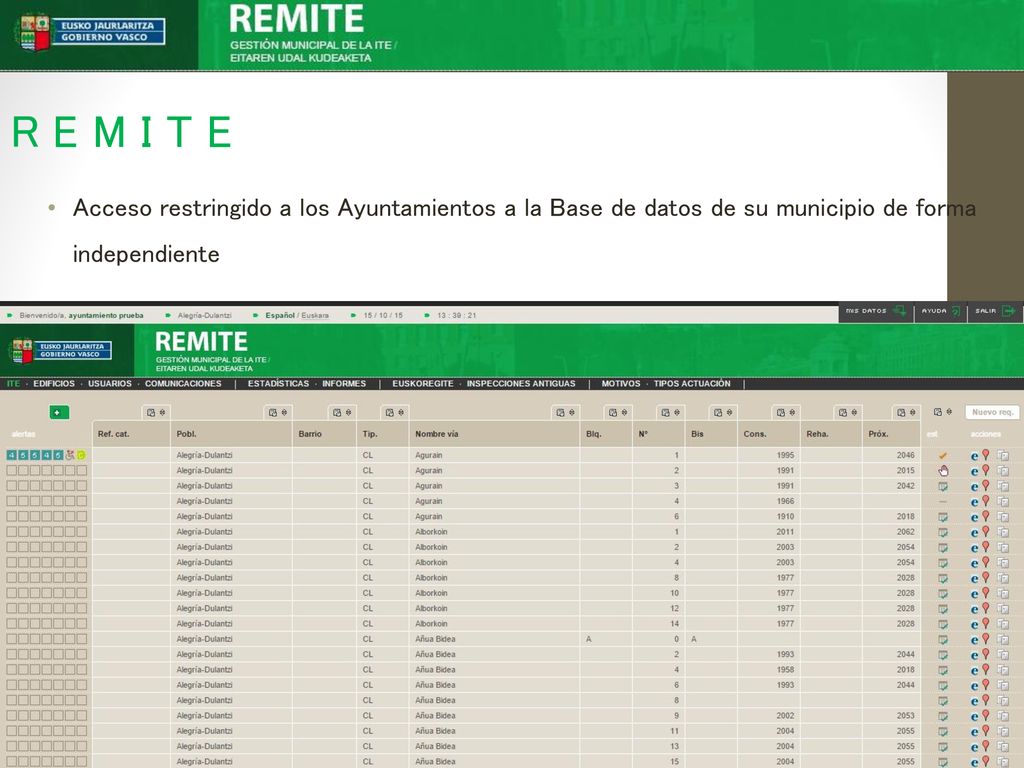Open the EUSKOREGITE menu item
The image size is (1024, 768).
pos(423,384)
